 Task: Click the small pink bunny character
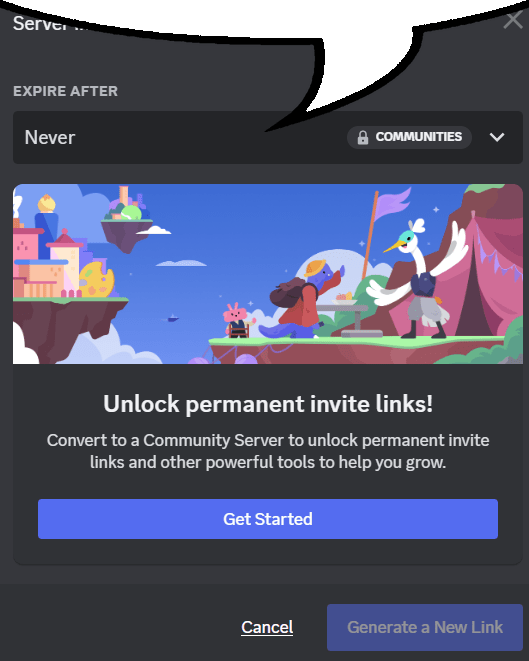(238, 320)
